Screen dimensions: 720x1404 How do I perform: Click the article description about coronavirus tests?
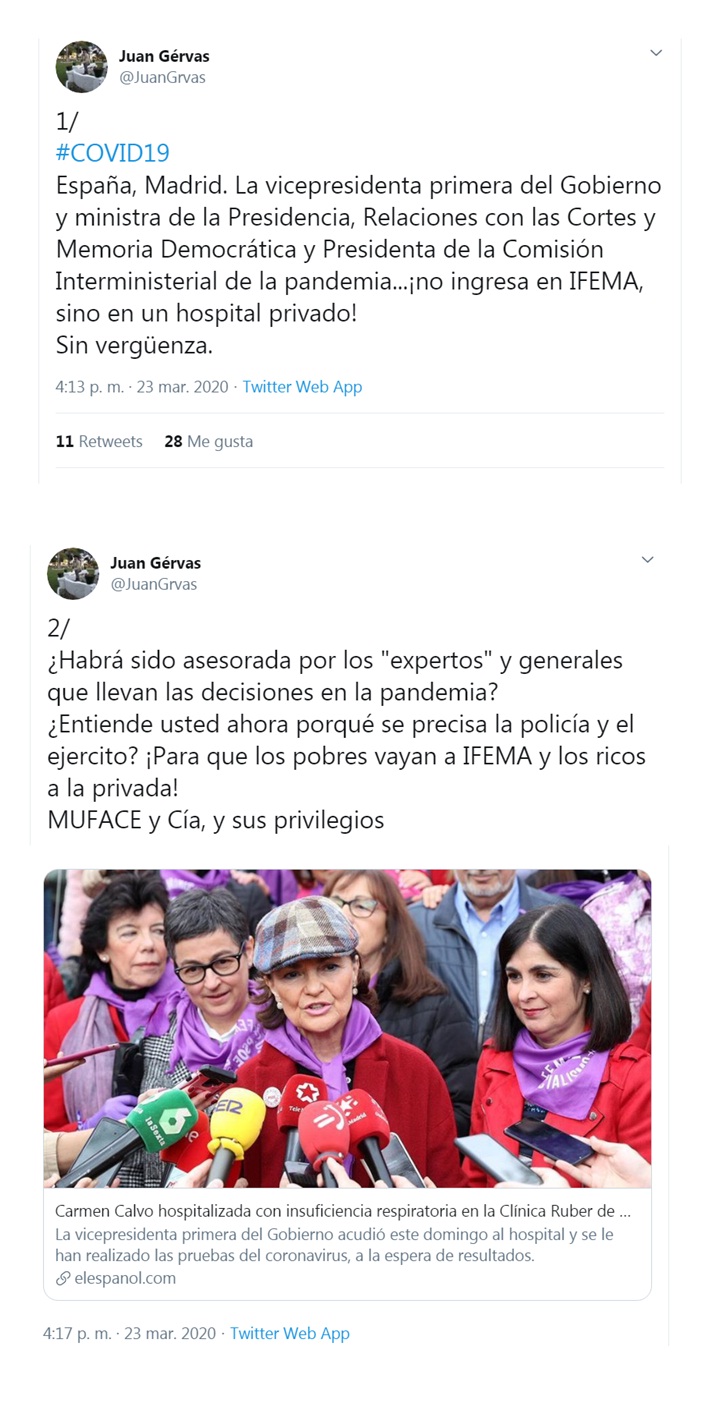pyautogui.click(x=335, y=1245)
